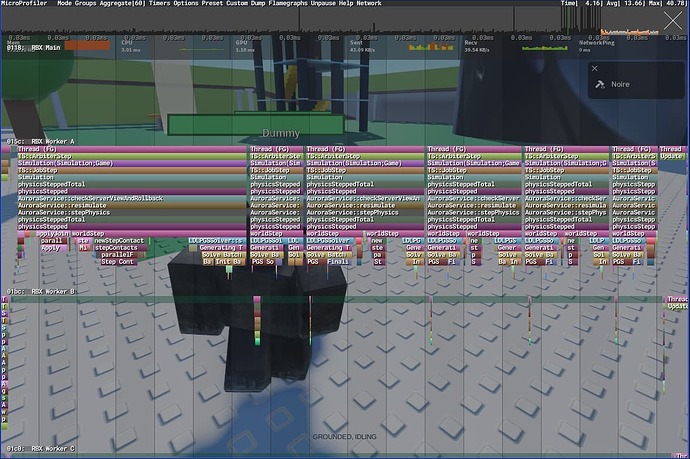This screenshot has height=459, width=690.
Task: Select the newStepContact timer bar
Action: (120, 241)
